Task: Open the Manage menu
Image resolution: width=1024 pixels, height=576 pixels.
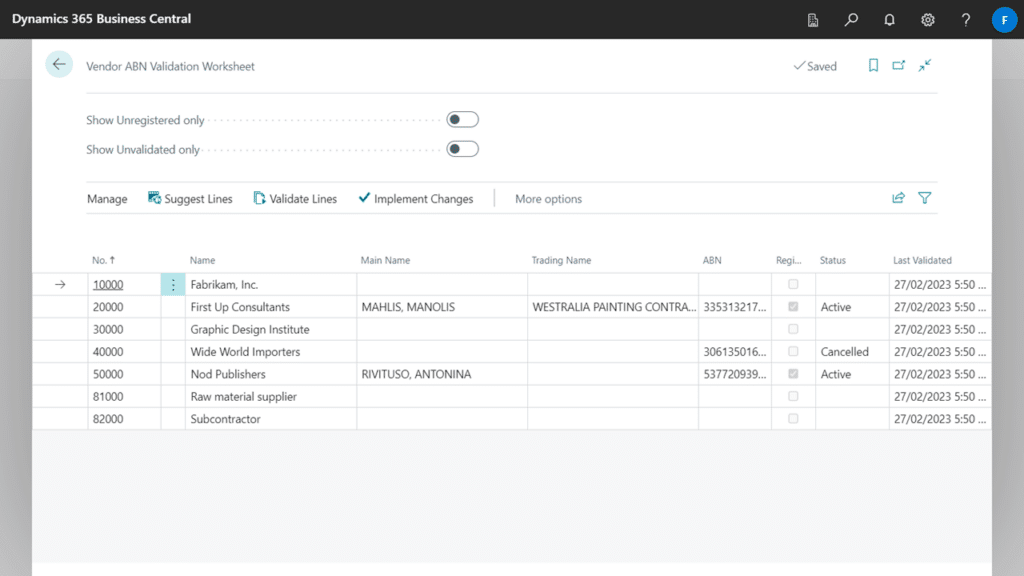Action: tap(107, 198)
